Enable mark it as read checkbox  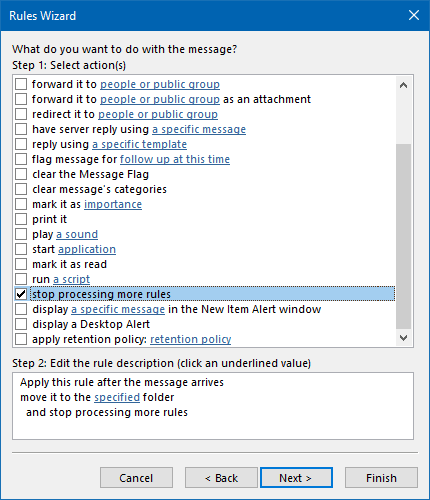pyautogui.click(x=21, y=264)
